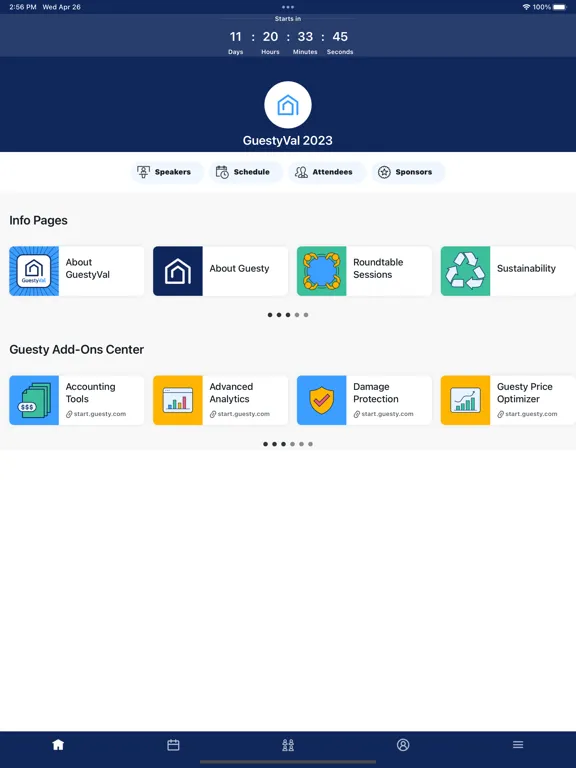Click the Guesty Add-Ons Center heading
Image resolution: width=576 pixels, height=768 pixels.
[x=76, y=349]
